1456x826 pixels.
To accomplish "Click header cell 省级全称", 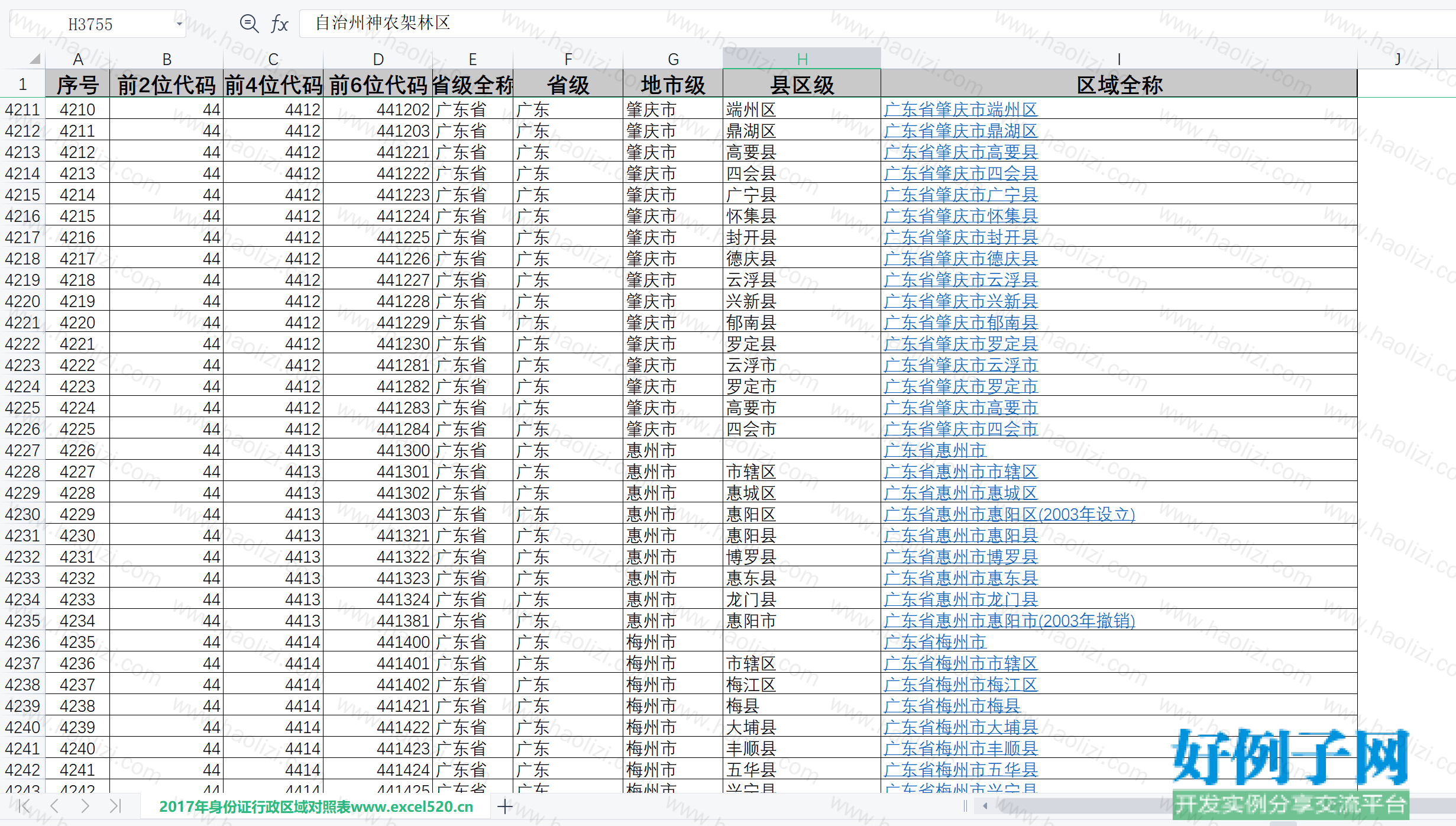I will pyautogui.click(x=473, y=84).
